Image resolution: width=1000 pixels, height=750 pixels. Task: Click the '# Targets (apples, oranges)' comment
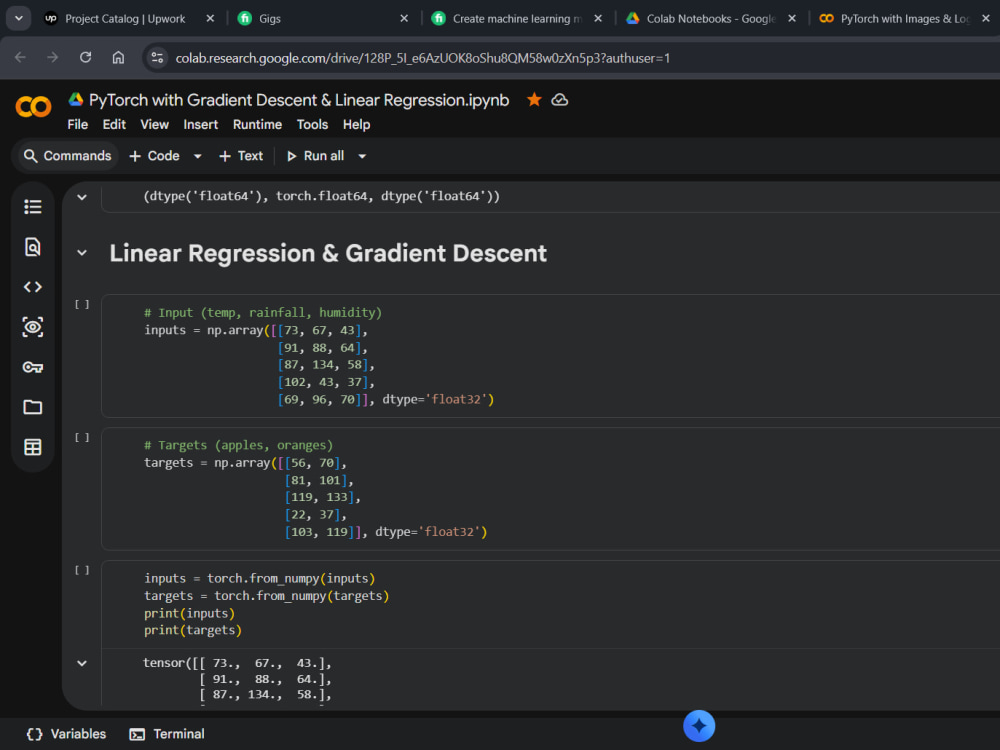pos(239,445)
